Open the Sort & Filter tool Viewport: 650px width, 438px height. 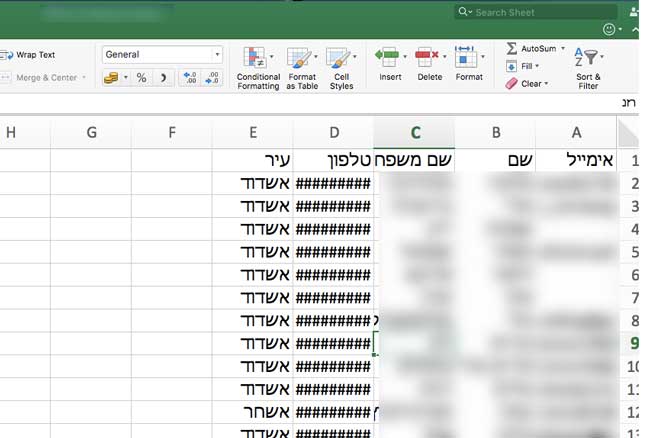tap(588, 67)
